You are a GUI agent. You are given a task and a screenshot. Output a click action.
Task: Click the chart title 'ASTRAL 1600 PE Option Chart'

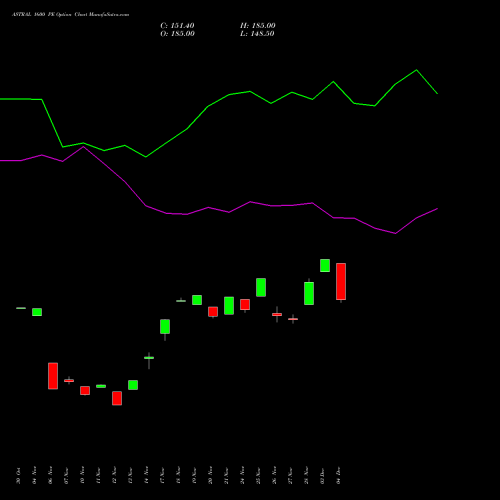49,15
